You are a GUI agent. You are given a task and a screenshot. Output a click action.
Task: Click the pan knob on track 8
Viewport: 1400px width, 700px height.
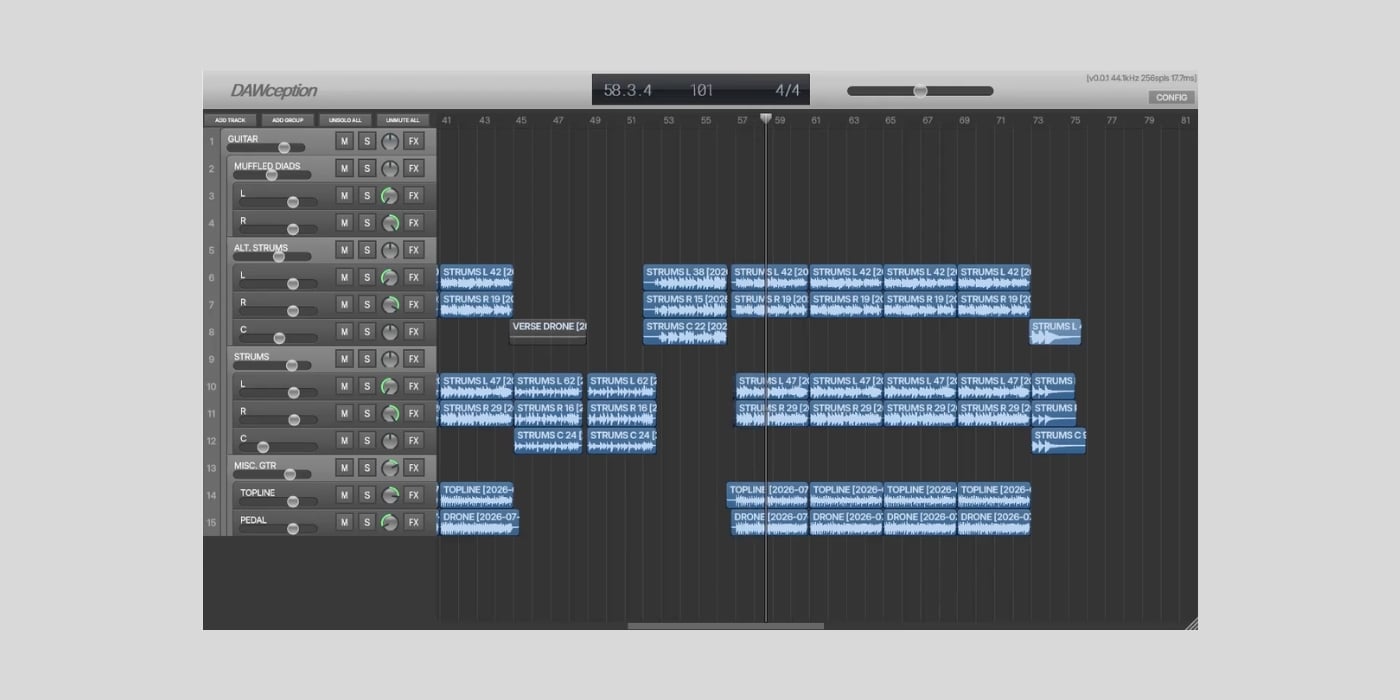tap(390, 332)
